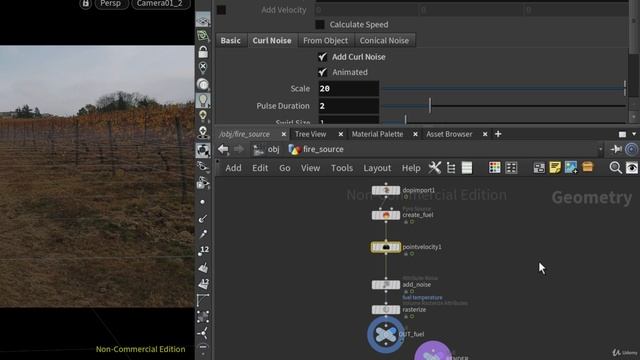640x360 pixels.
Task: Toggle the display point normals icon
Action: (x=203, y=218)
